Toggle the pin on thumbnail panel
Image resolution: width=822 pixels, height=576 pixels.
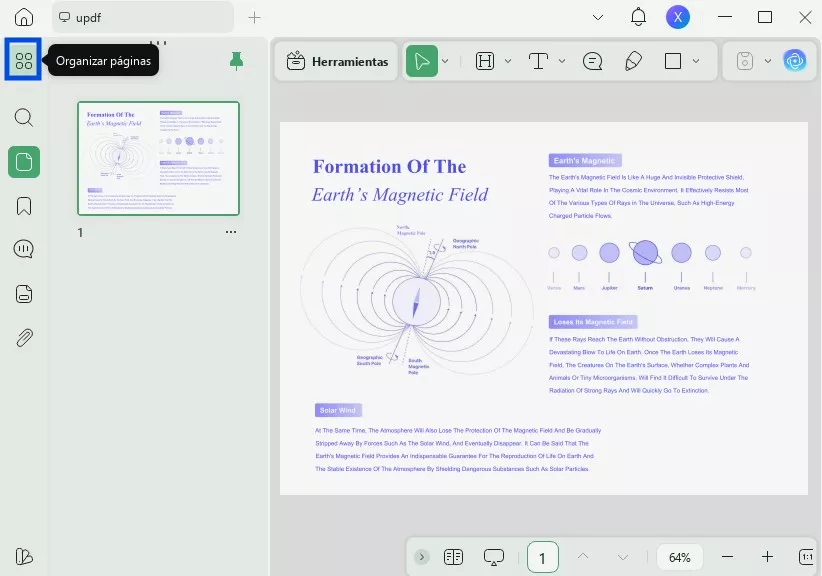[236, 61]
